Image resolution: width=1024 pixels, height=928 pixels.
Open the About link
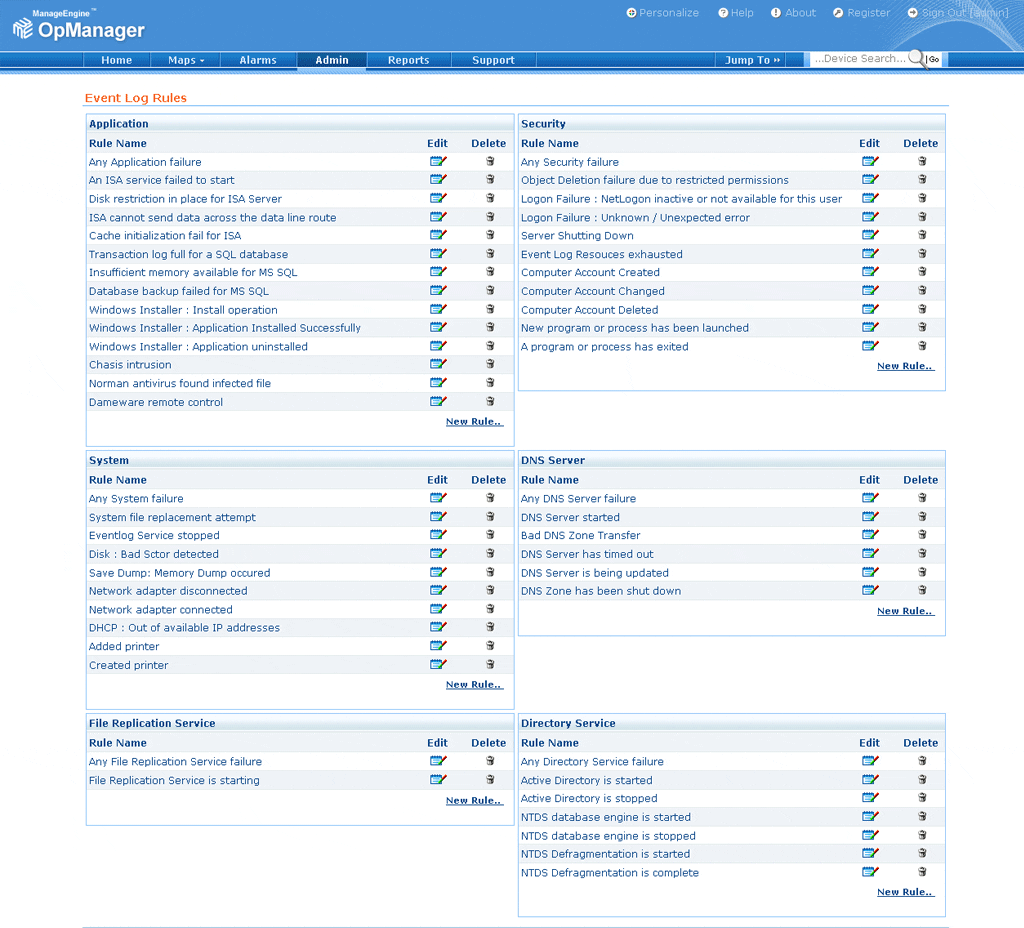coord(793,13)
